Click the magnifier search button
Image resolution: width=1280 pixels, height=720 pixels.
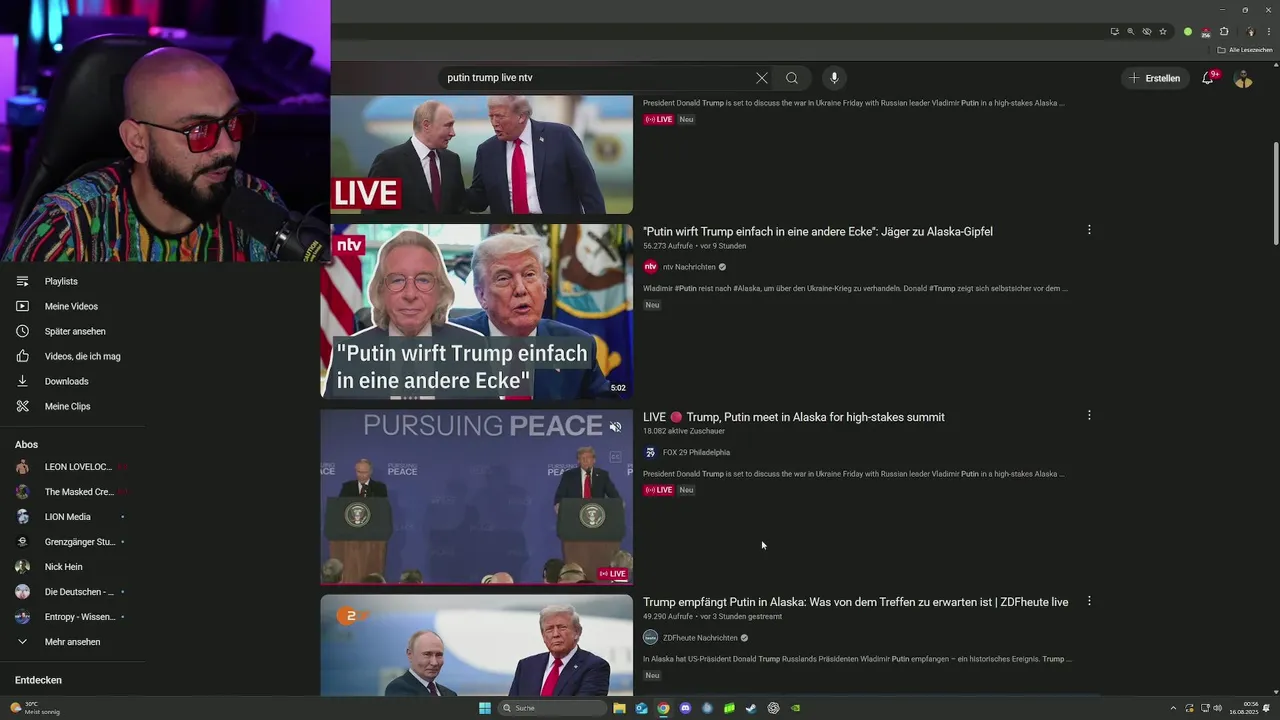(792, 78)
